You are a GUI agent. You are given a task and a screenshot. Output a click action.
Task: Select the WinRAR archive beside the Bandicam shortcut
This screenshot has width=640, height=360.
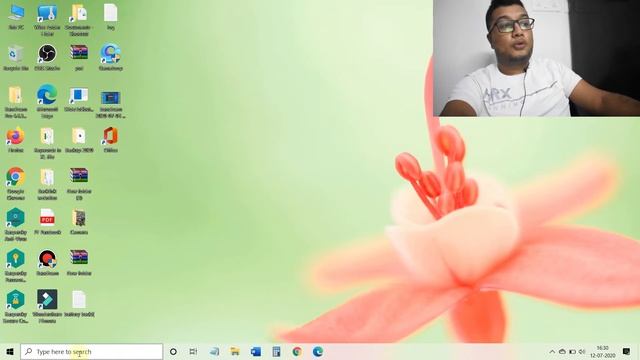79,263
